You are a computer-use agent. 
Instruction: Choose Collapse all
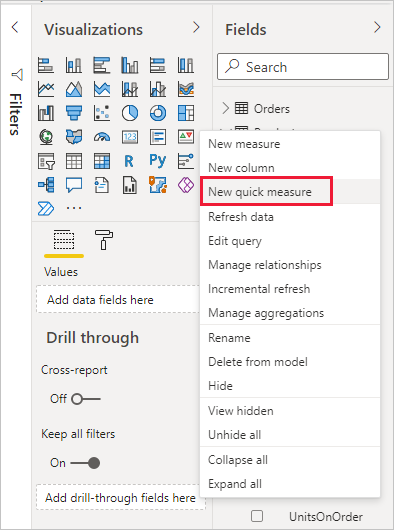[290, 460]
